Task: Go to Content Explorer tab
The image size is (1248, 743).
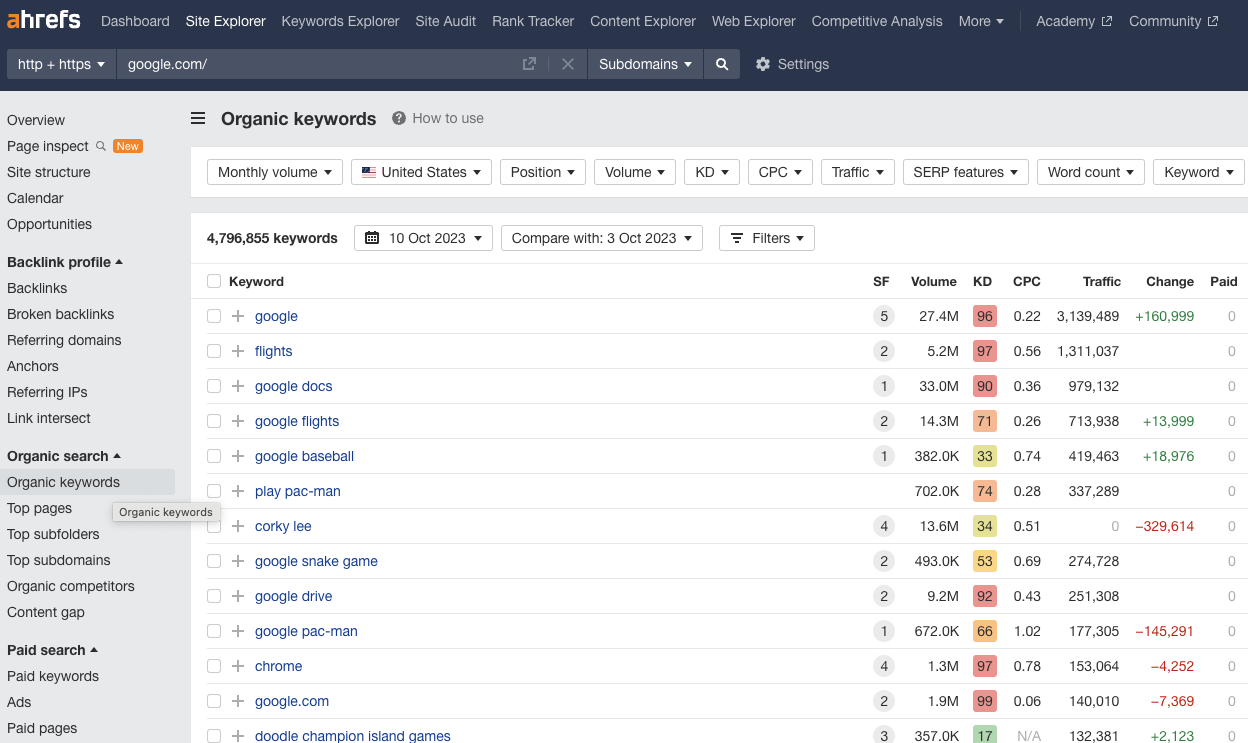Action: point(643,21)
